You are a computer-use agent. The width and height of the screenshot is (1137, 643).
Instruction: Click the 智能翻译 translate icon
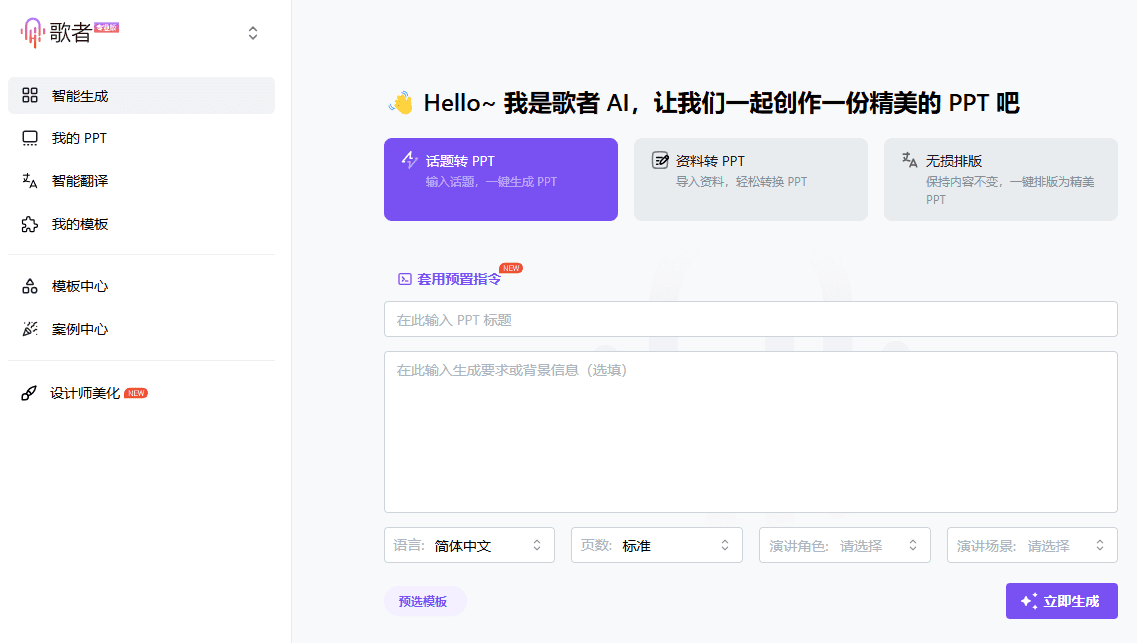30,181
